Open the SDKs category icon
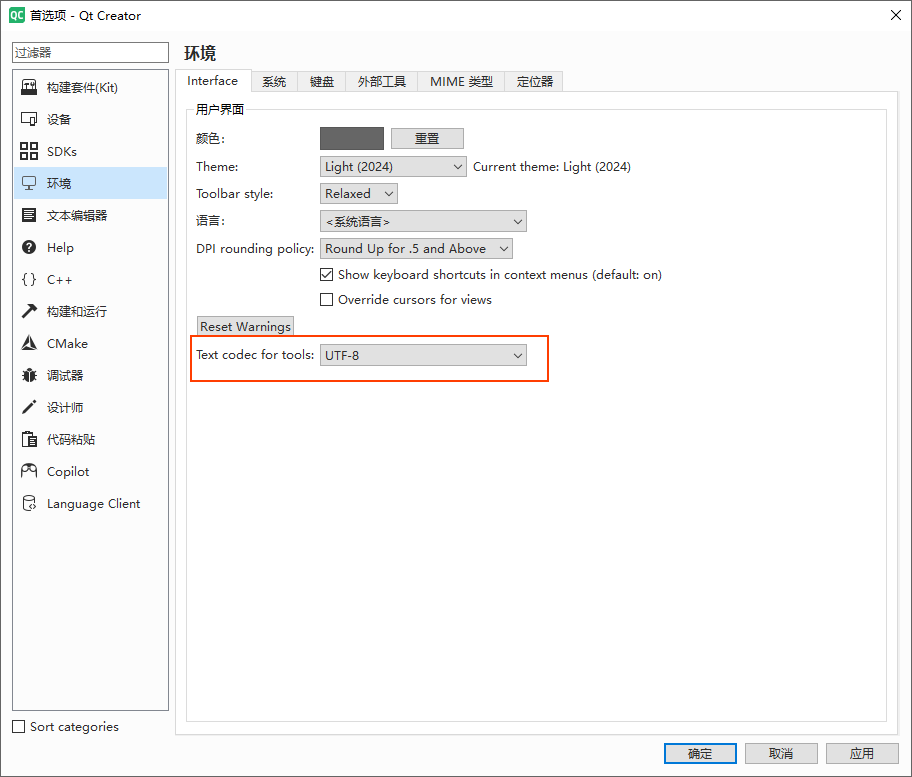The height and width of the screenshot is (777, 912). [x=29, y=152]
